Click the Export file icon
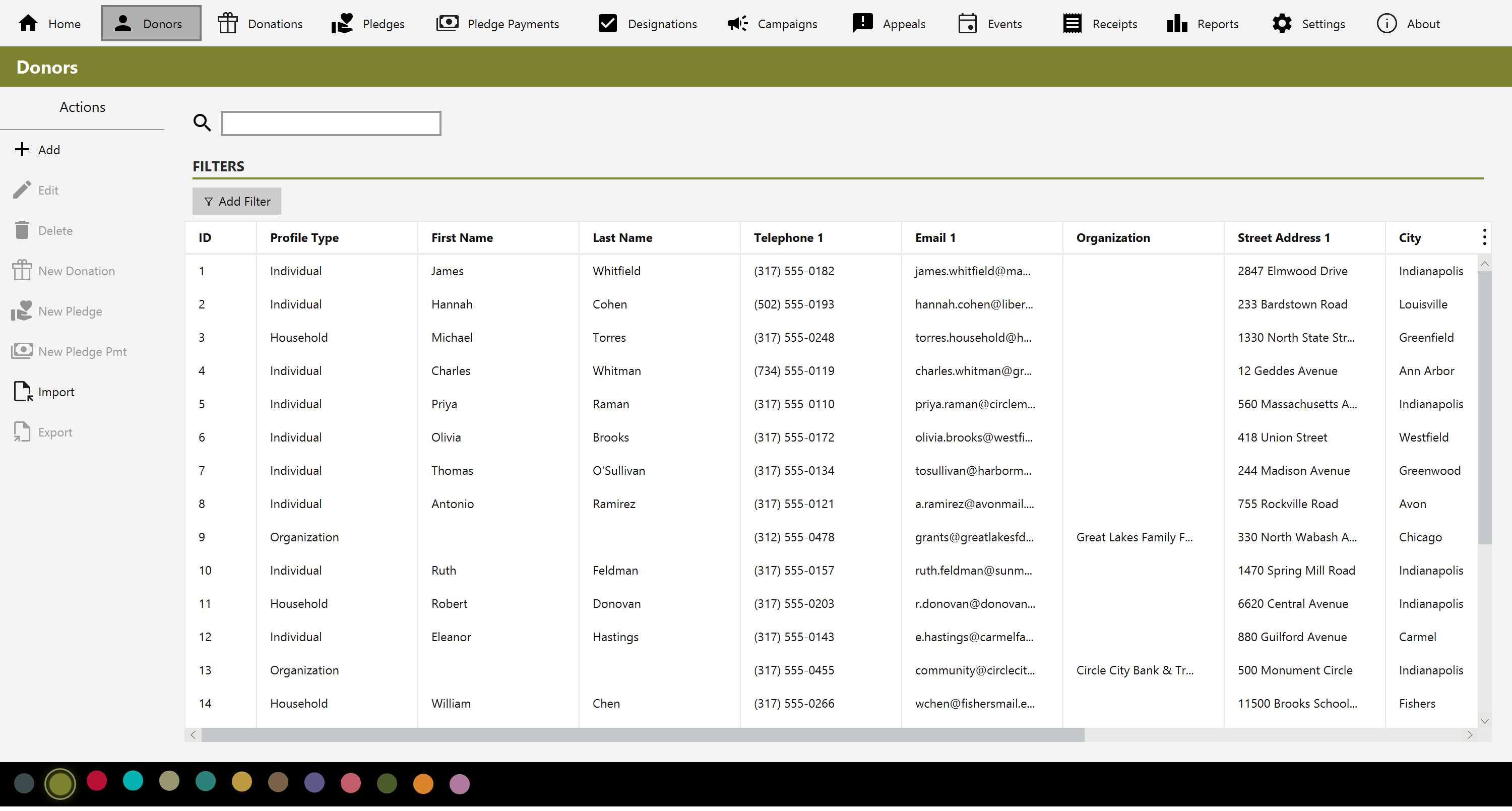The height and width of the screenshot is (811, 1512). pos(22,432)
